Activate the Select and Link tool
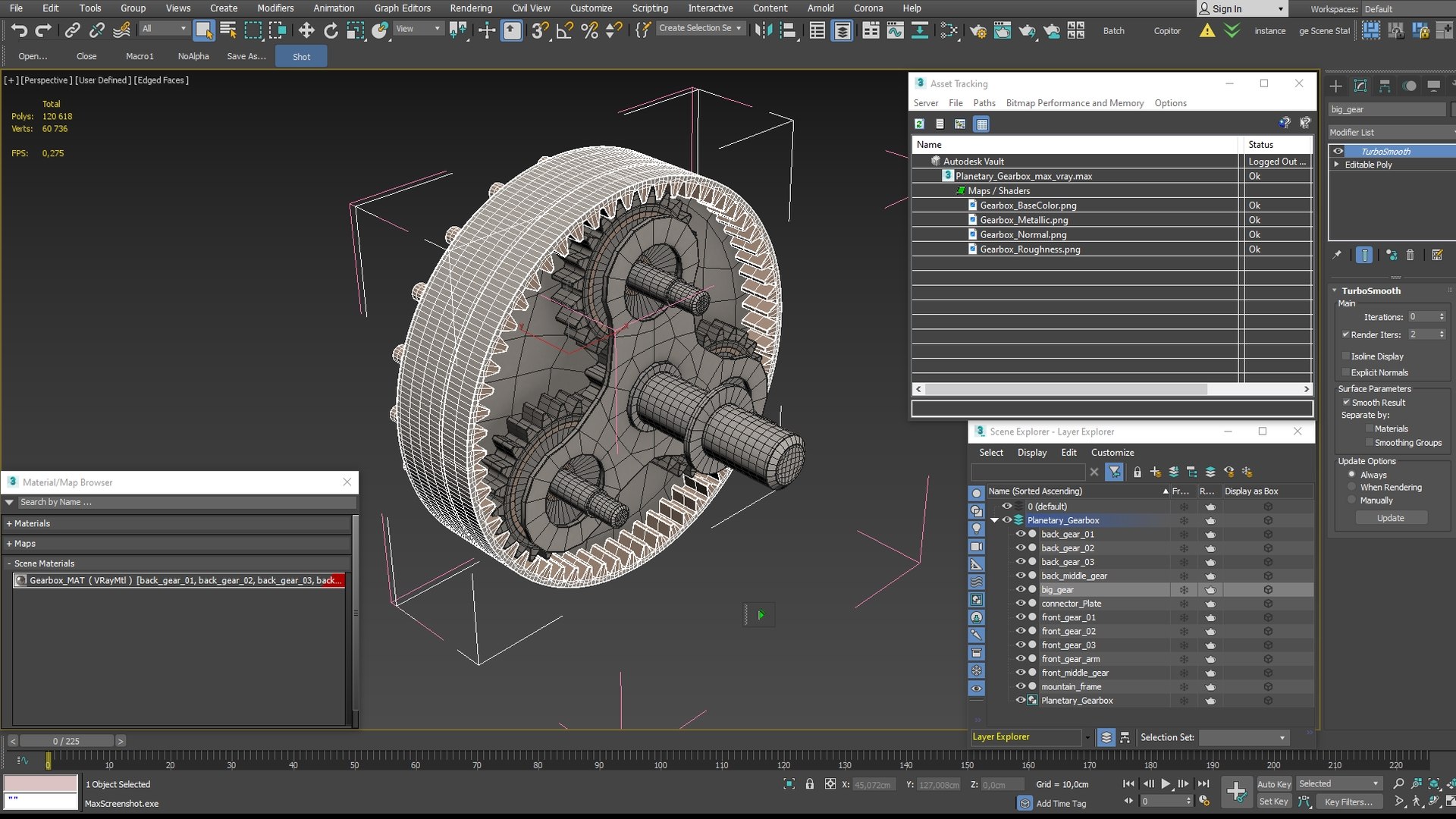 coord(72,30)
